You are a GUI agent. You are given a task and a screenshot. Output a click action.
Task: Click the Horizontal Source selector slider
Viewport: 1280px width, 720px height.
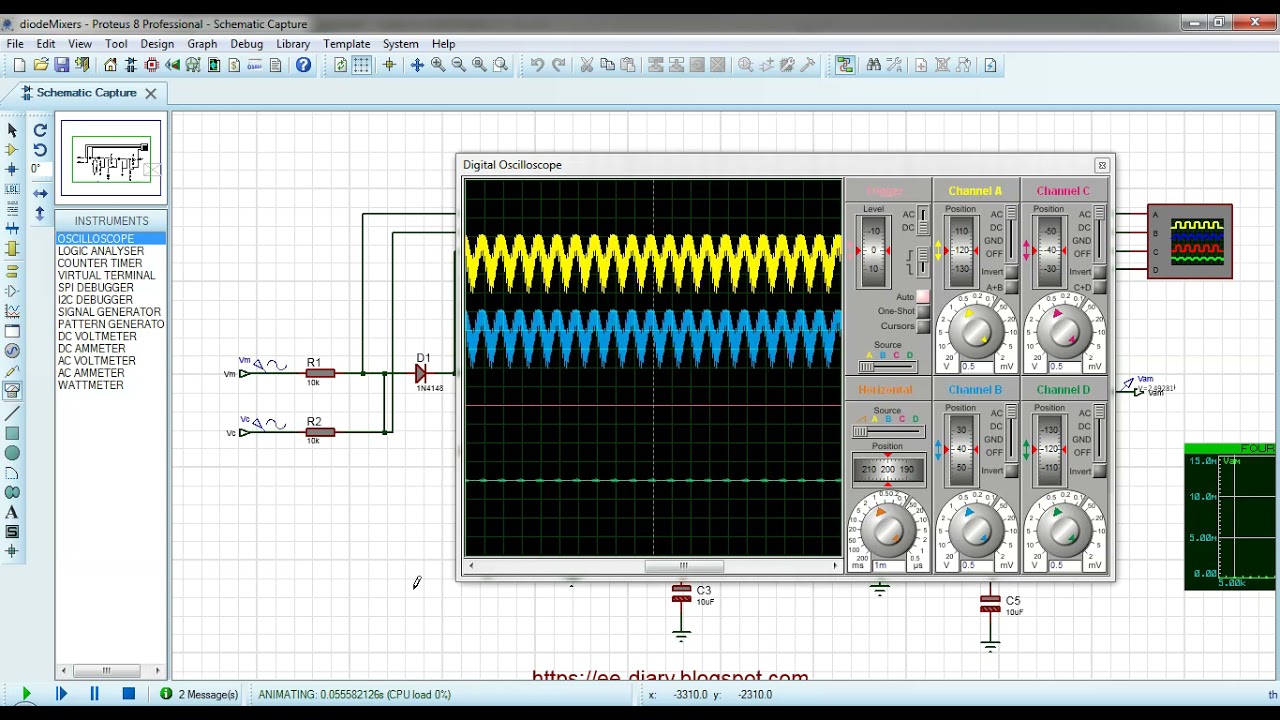[886, 432]
